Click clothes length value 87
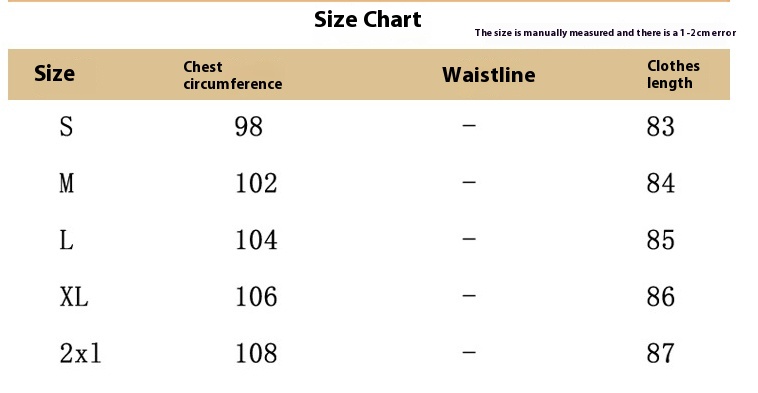 coord(660,353)
